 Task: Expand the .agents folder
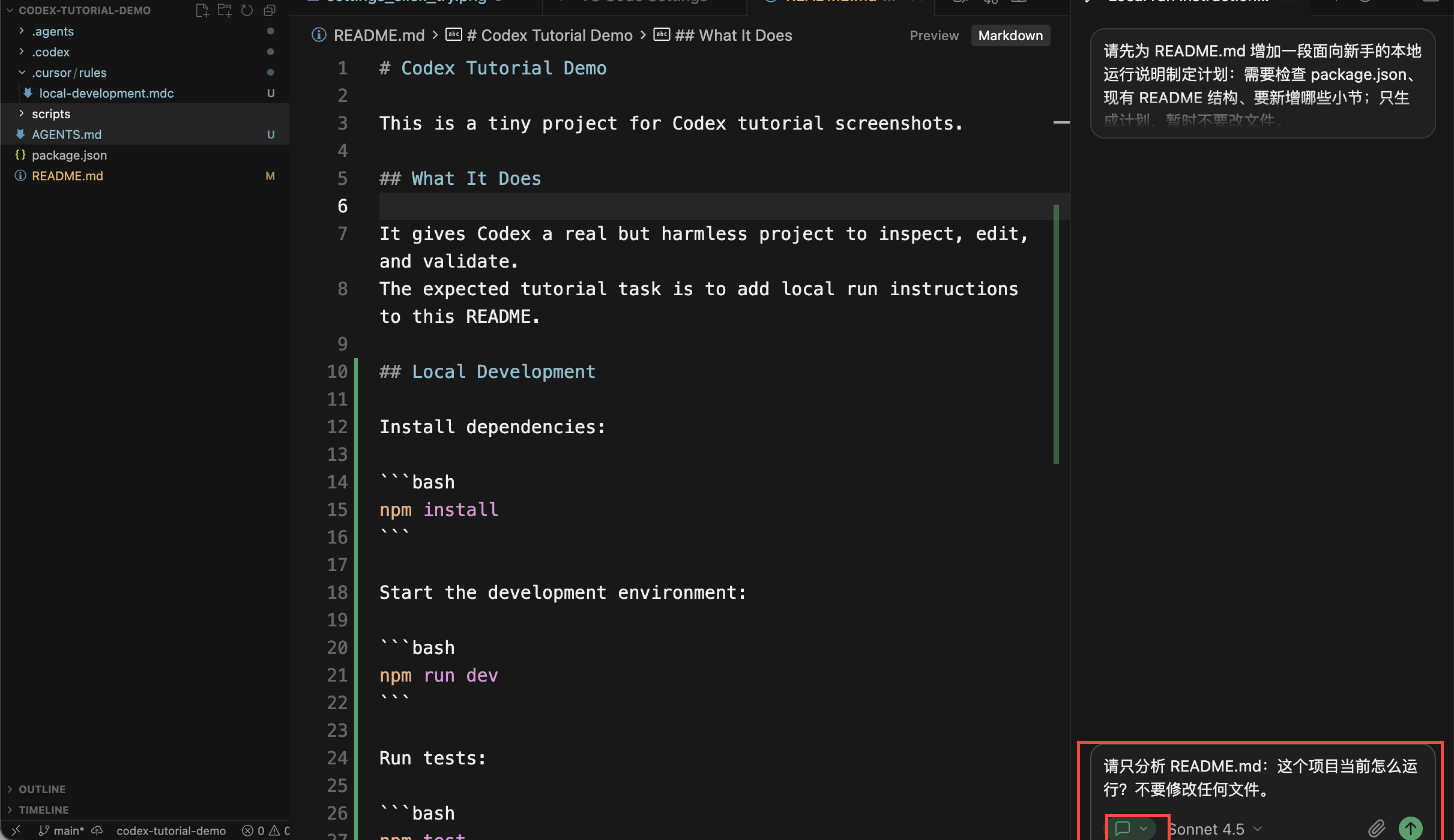(22, 31)
